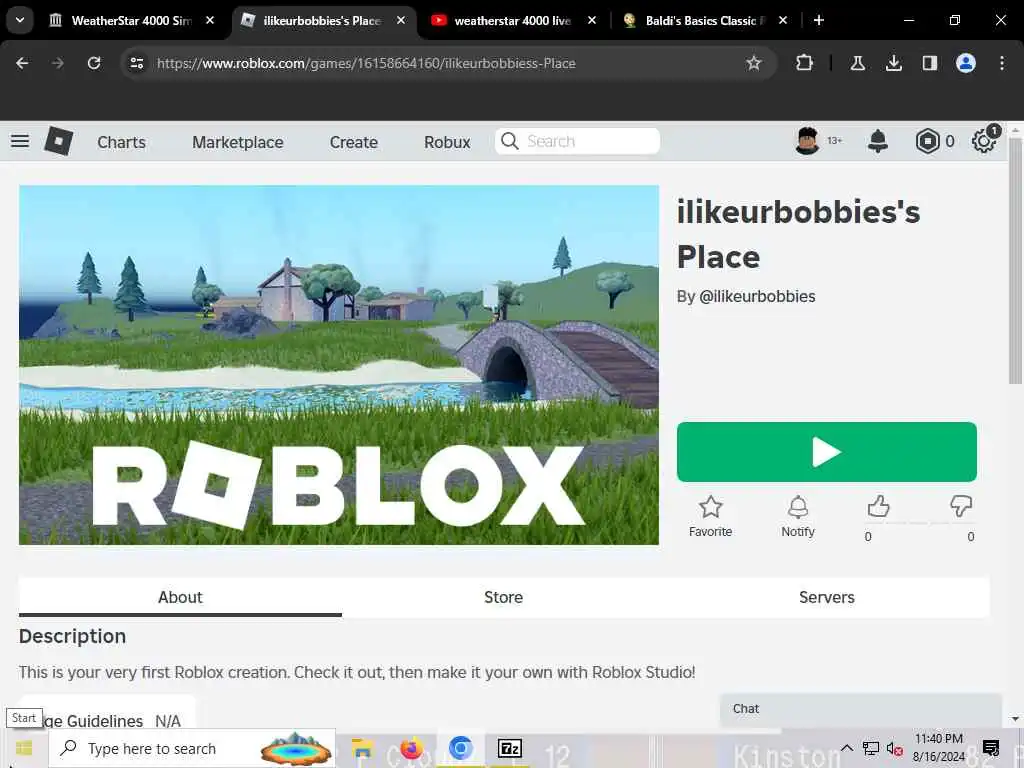Viewport: 1024px width, 768px height.
Task: Switch to the Store tab
Action: 504,597
